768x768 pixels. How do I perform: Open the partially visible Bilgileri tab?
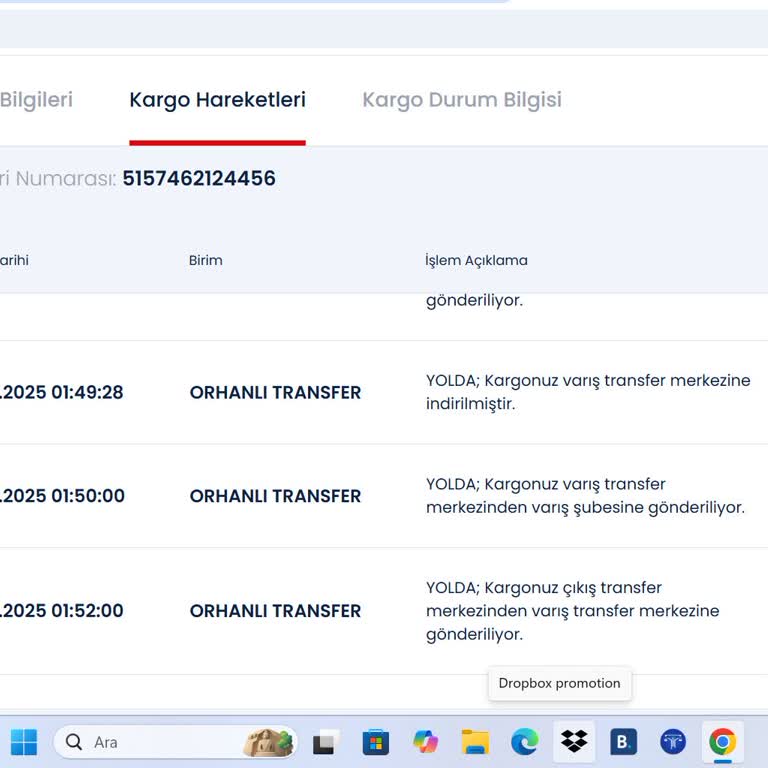pyautogui.click(x=36, y=100)
